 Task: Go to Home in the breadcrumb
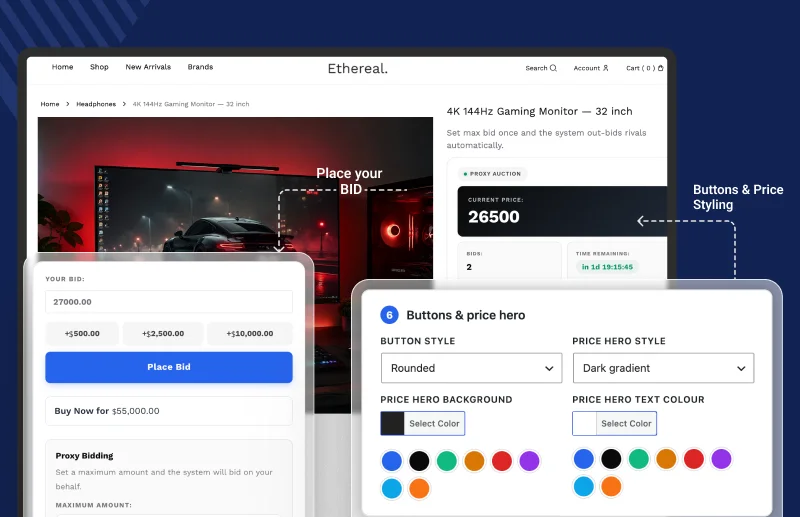[50, 104]
